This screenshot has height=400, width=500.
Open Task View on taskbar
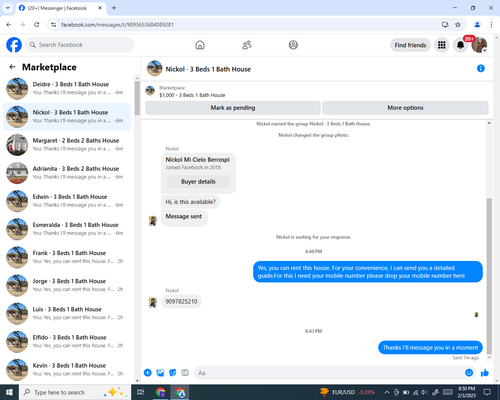[x=141, y=392]
